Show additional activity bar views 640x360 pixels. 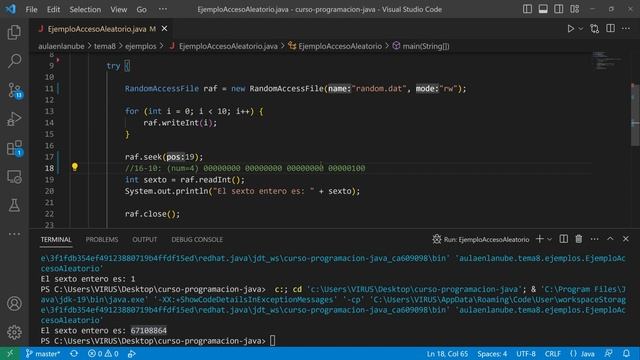pyautogui.click(x=14, y=234)
